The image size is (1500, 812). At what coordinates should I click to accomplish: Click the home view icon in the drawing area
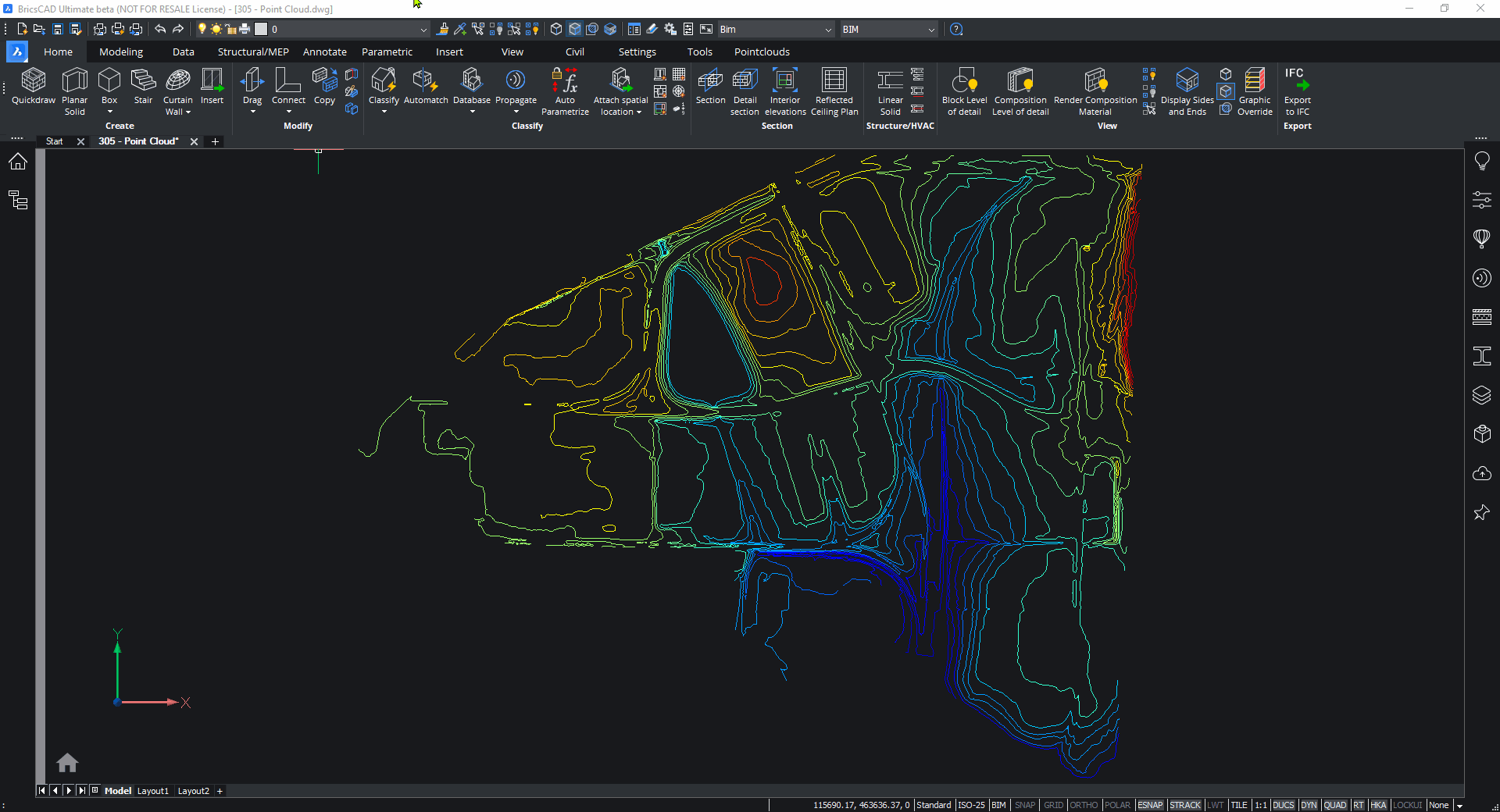(x=67, y=762)
